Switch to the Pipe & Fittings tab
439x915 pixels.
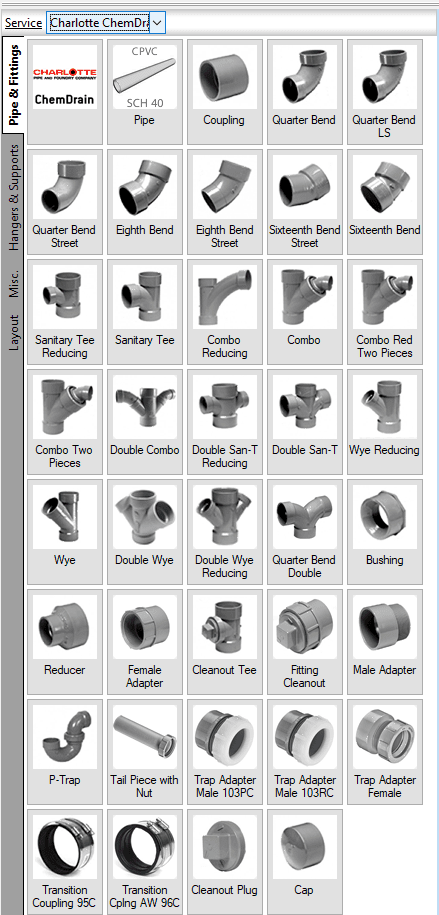(13, 85)
